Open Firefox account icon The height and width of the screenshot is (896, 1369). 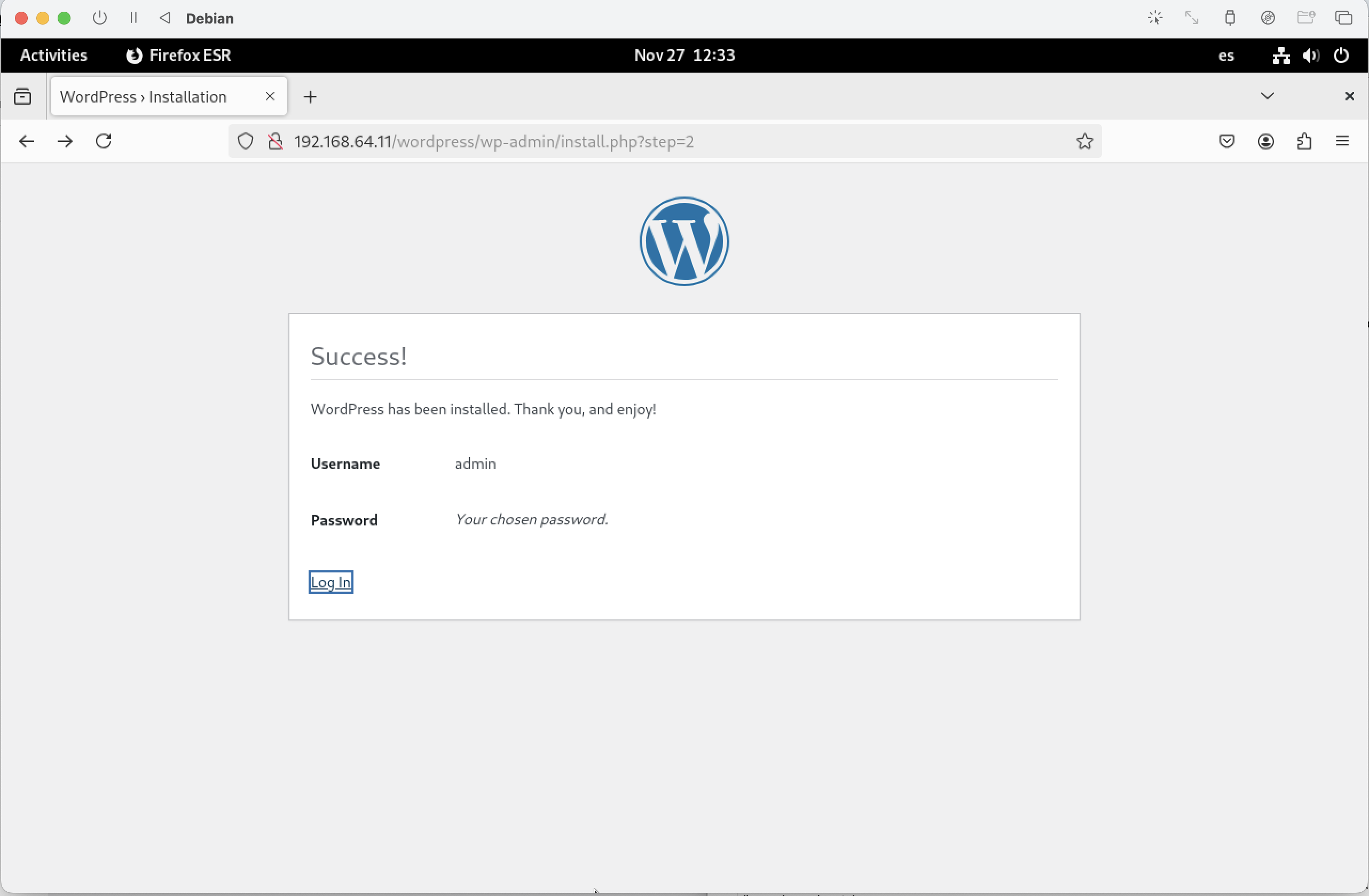[1266, 142]
